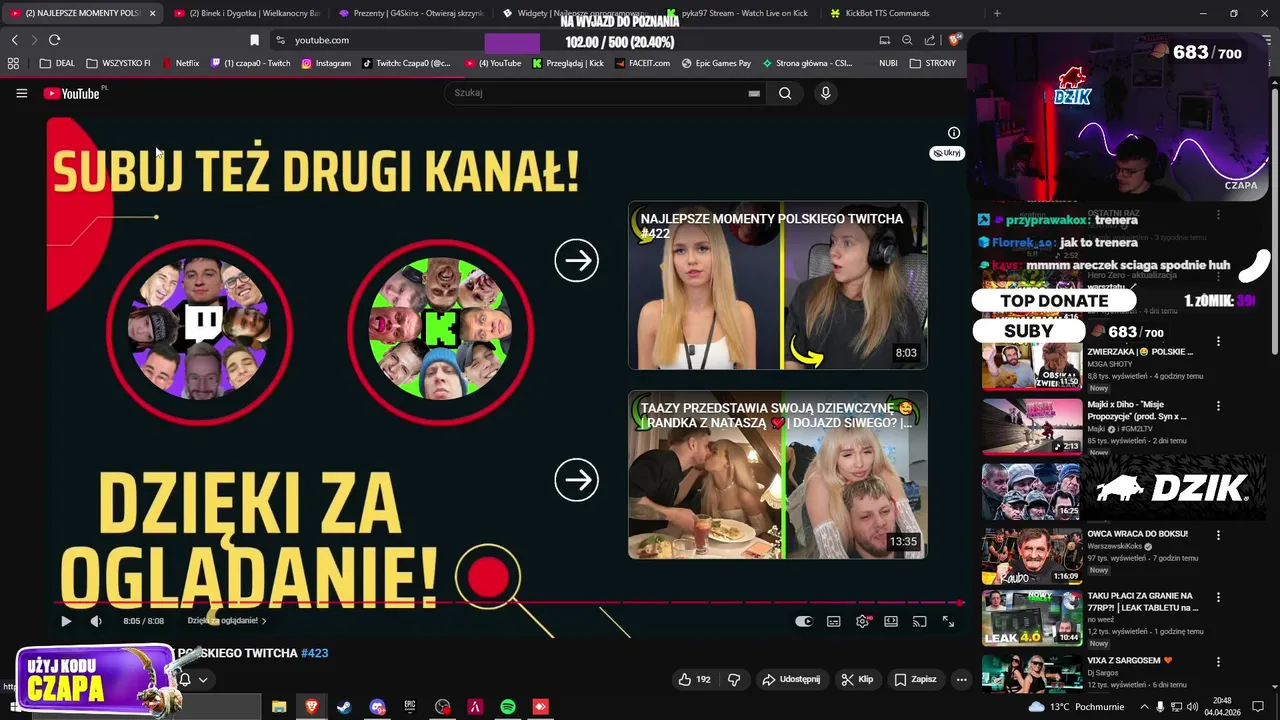Expand notification bell dropdown chevron
1280x720 pixels.
tap(203, 680)
